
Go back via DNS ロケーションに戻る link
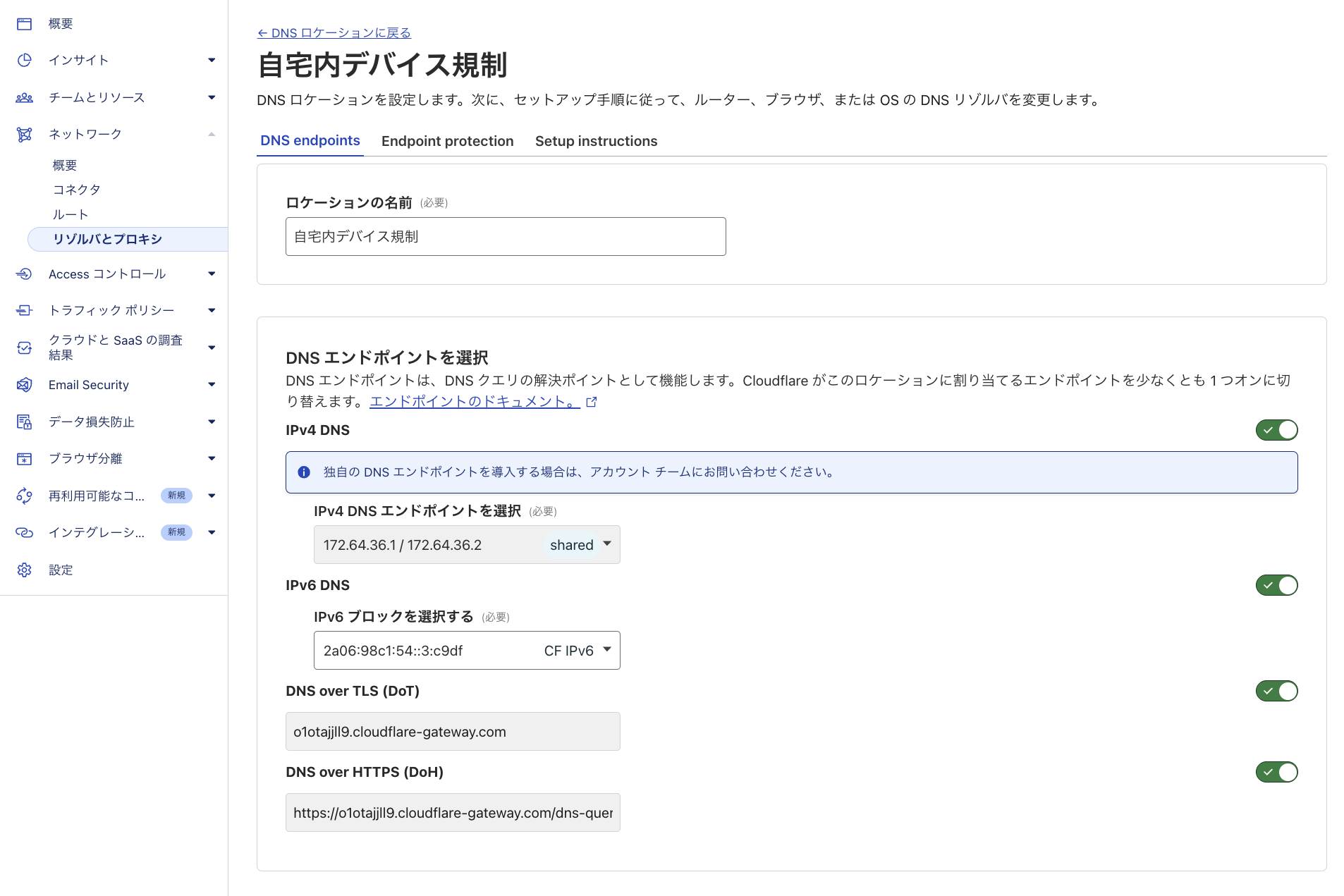click(x=334, y=32)
